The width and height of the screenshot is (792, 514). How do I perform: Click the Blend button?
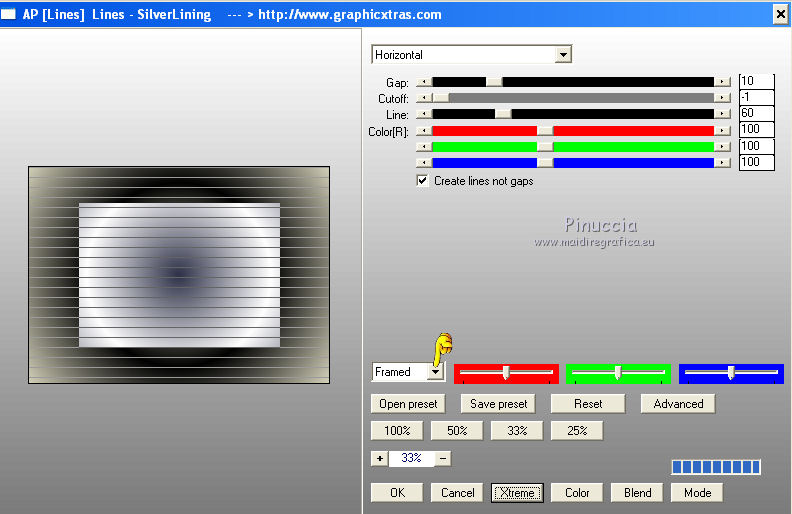(637, 493)
